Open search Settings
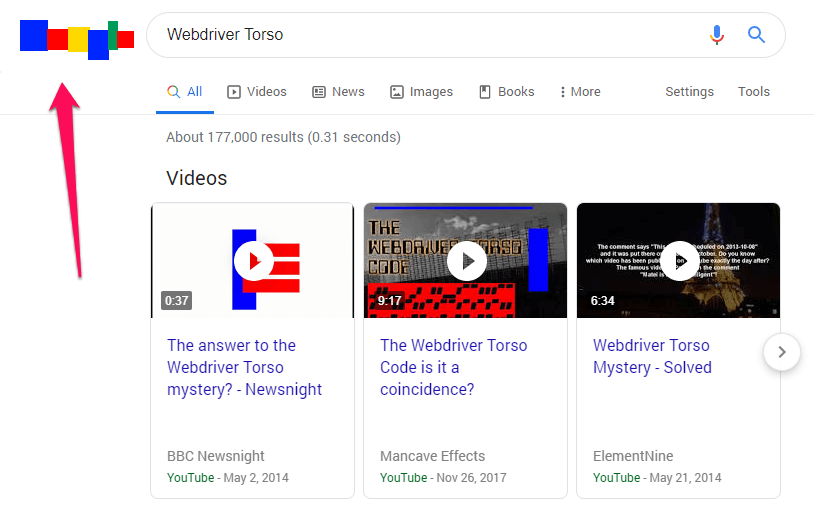 tap(689, 92)
